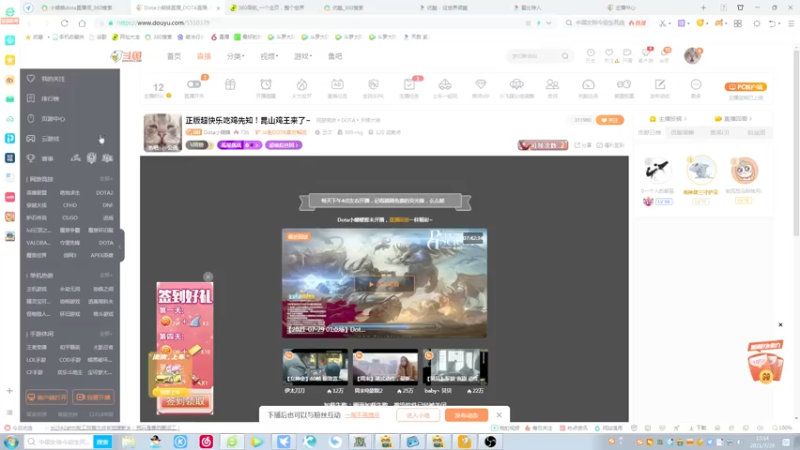Open 排行榜 ranking in the sidebar
The height and width of the screenshot is (450, 800).
point(50,98)
